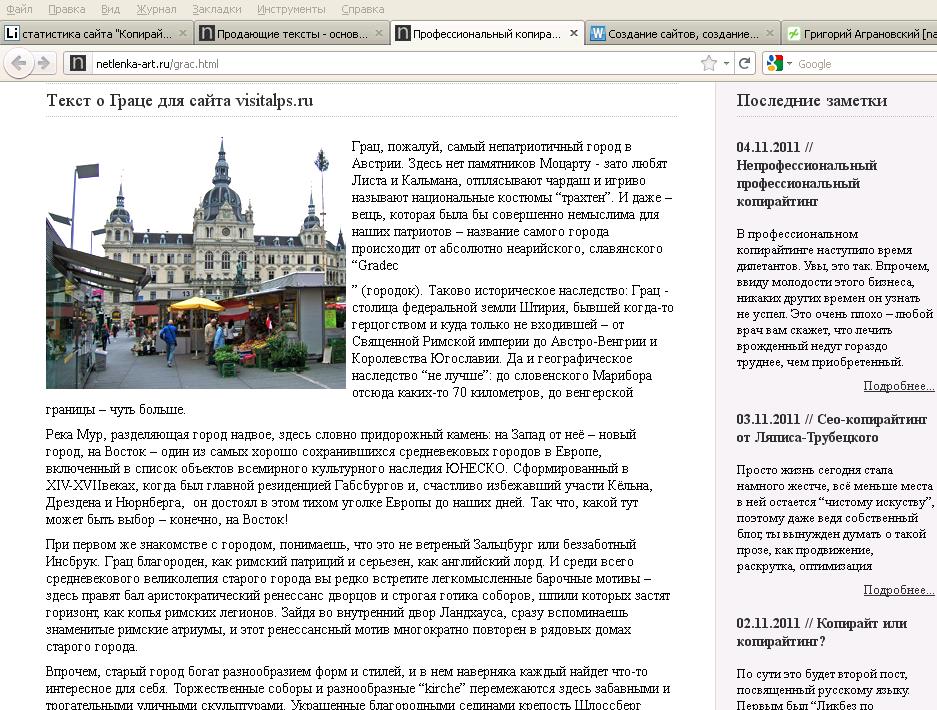Open the Закладки menu
The image size is (937, 710).
pos(217,9)
